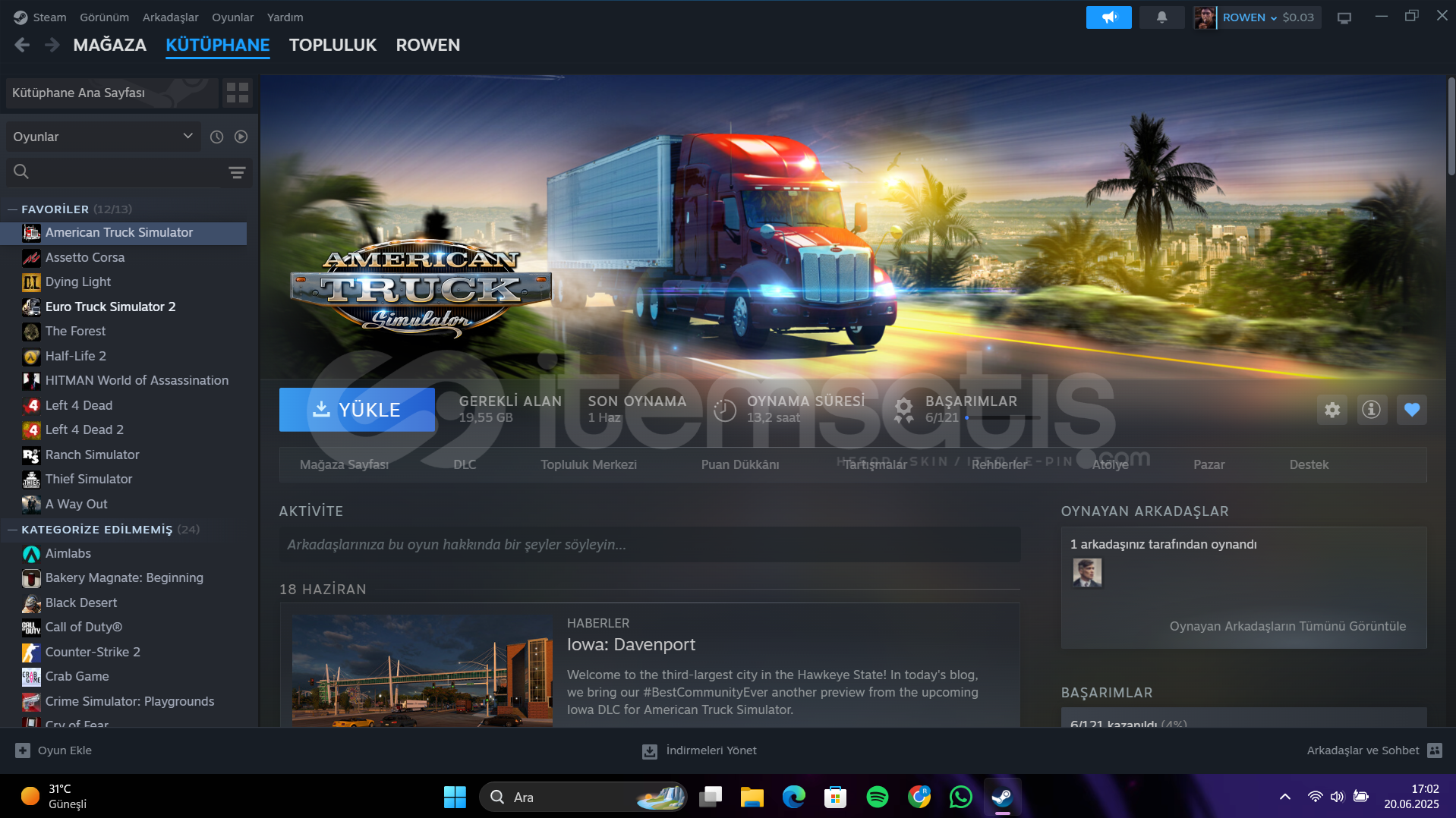Click the library search field
Viewport: 1456px width, 818px height.
click(x=115, y=172)
